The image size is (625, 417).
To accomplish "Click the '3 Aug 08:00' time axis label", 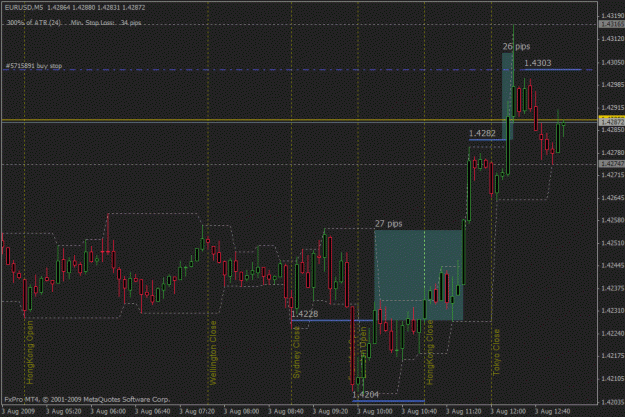I will 241,411.
